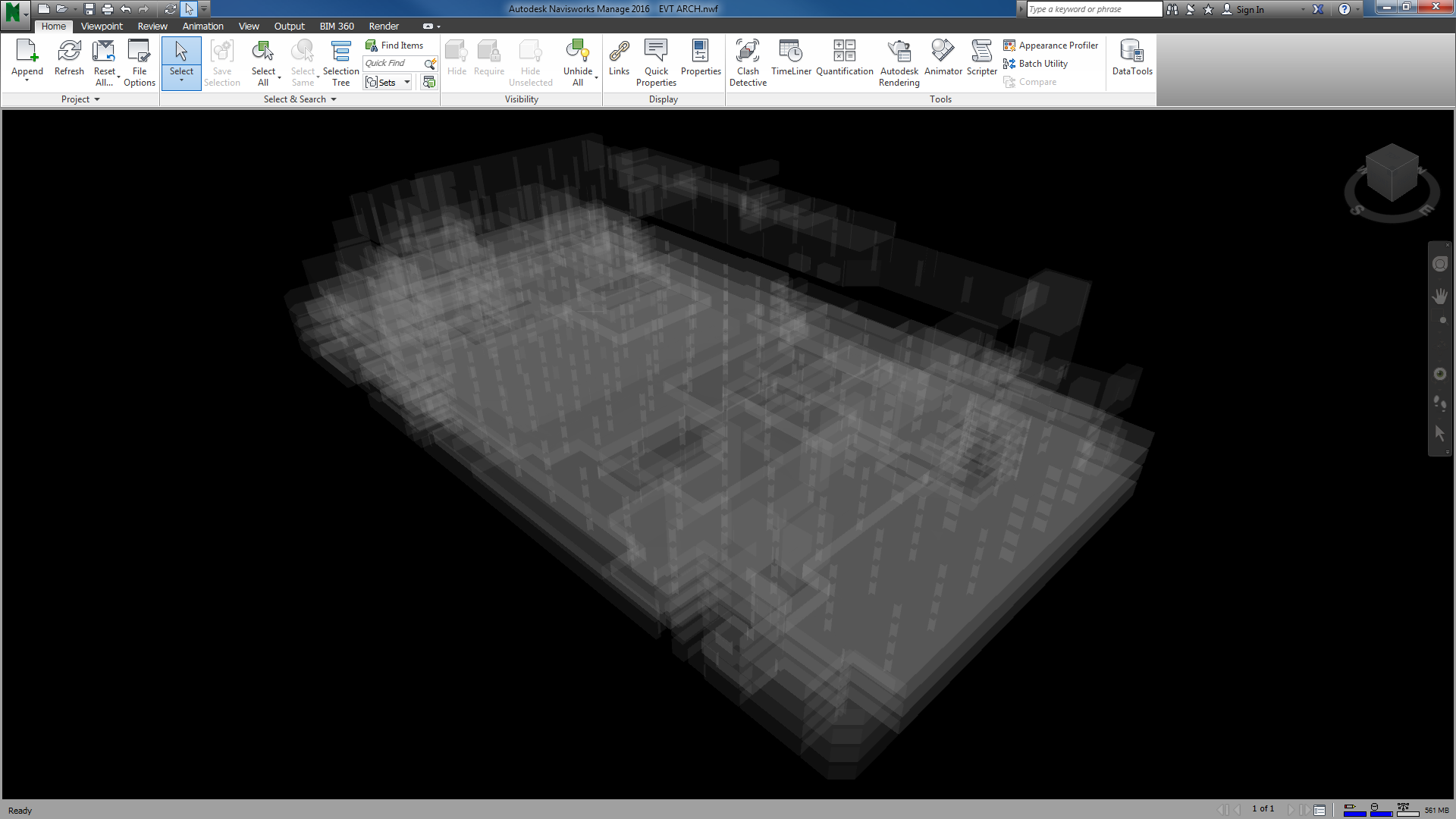Open Autodesk Rendering window
This screenshot has width=1456, height=819.
899,62
